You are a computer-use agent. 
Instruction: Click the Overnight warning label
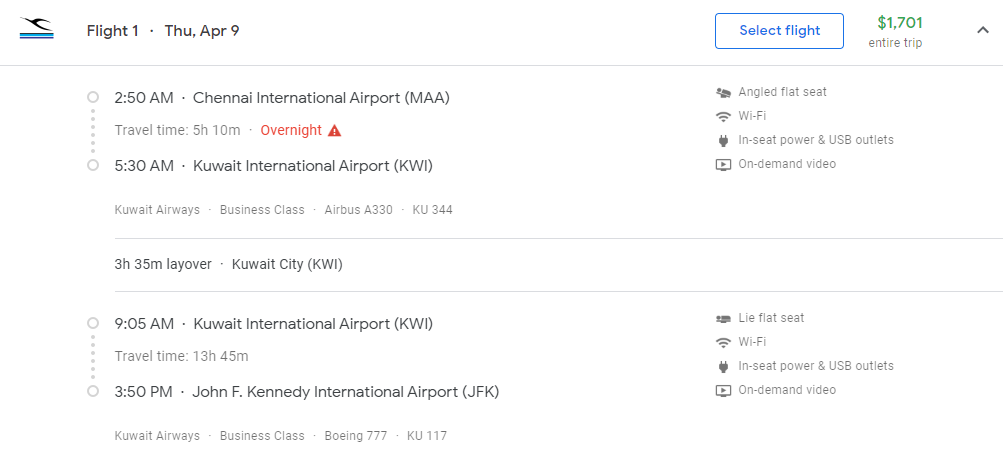[291, 130]
